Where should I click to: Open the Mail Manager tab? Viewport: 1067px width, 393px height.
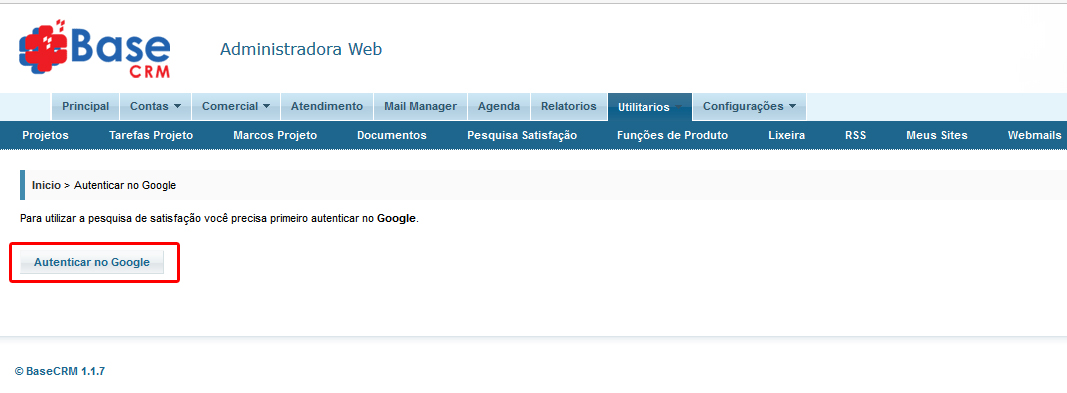(420, 106)
